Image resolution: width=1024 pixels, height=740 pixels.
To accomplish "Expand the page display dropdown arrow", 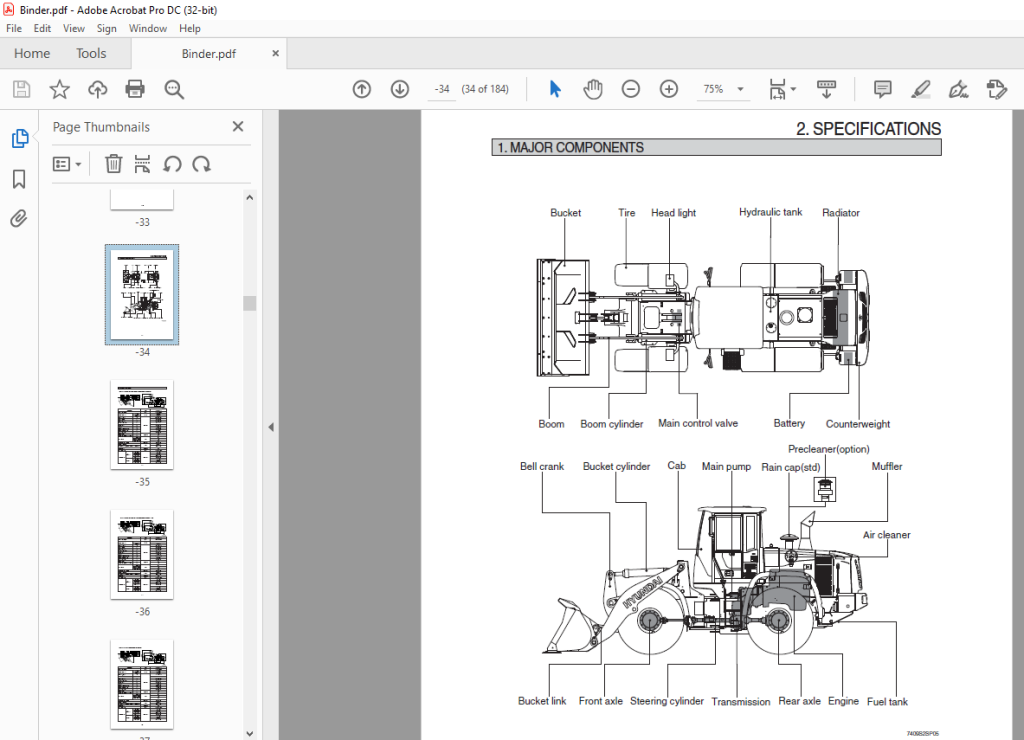I will 793,89.
